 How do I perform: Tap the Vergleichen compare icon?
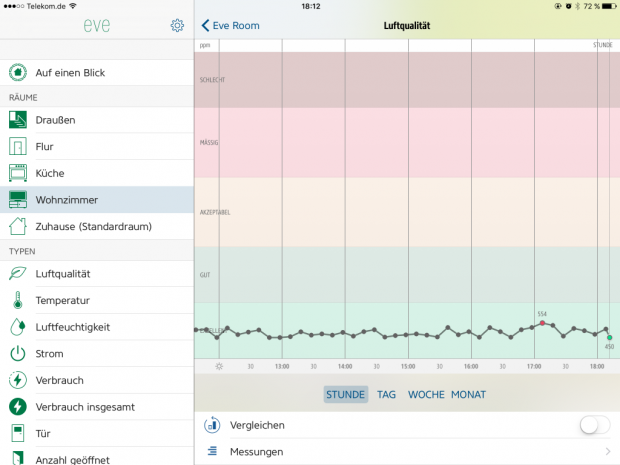point(212,425)
